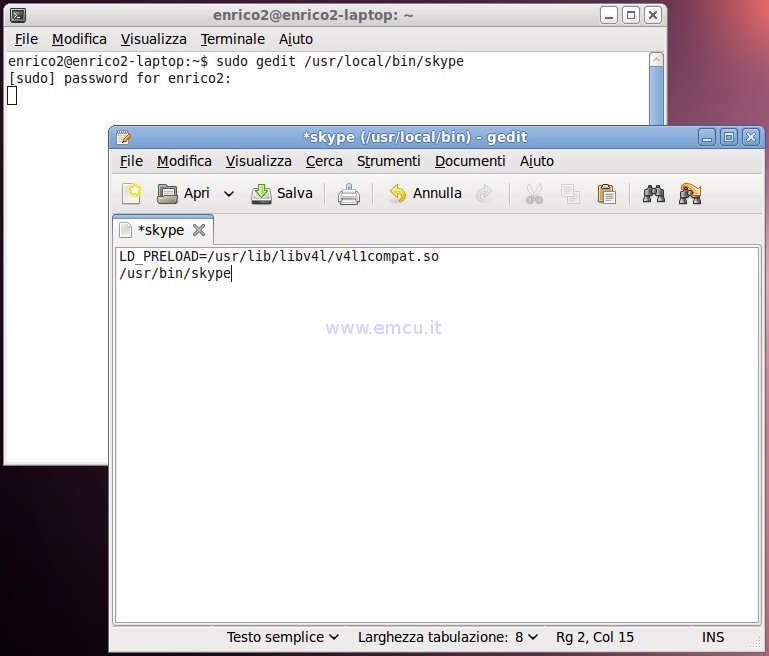The image size is (769, 656).
Task: Open terminal File menu
Action: [26, 39]
